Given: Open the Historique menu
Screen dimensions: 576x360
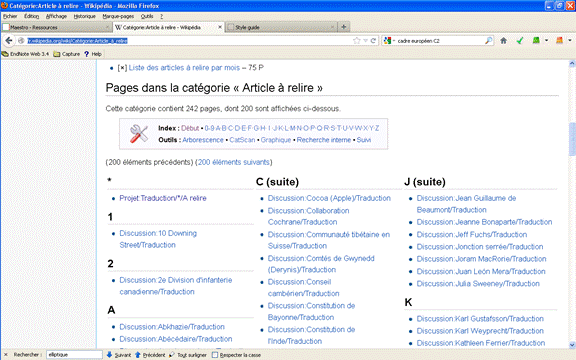Looking at the screenshot, I should 84,16.
